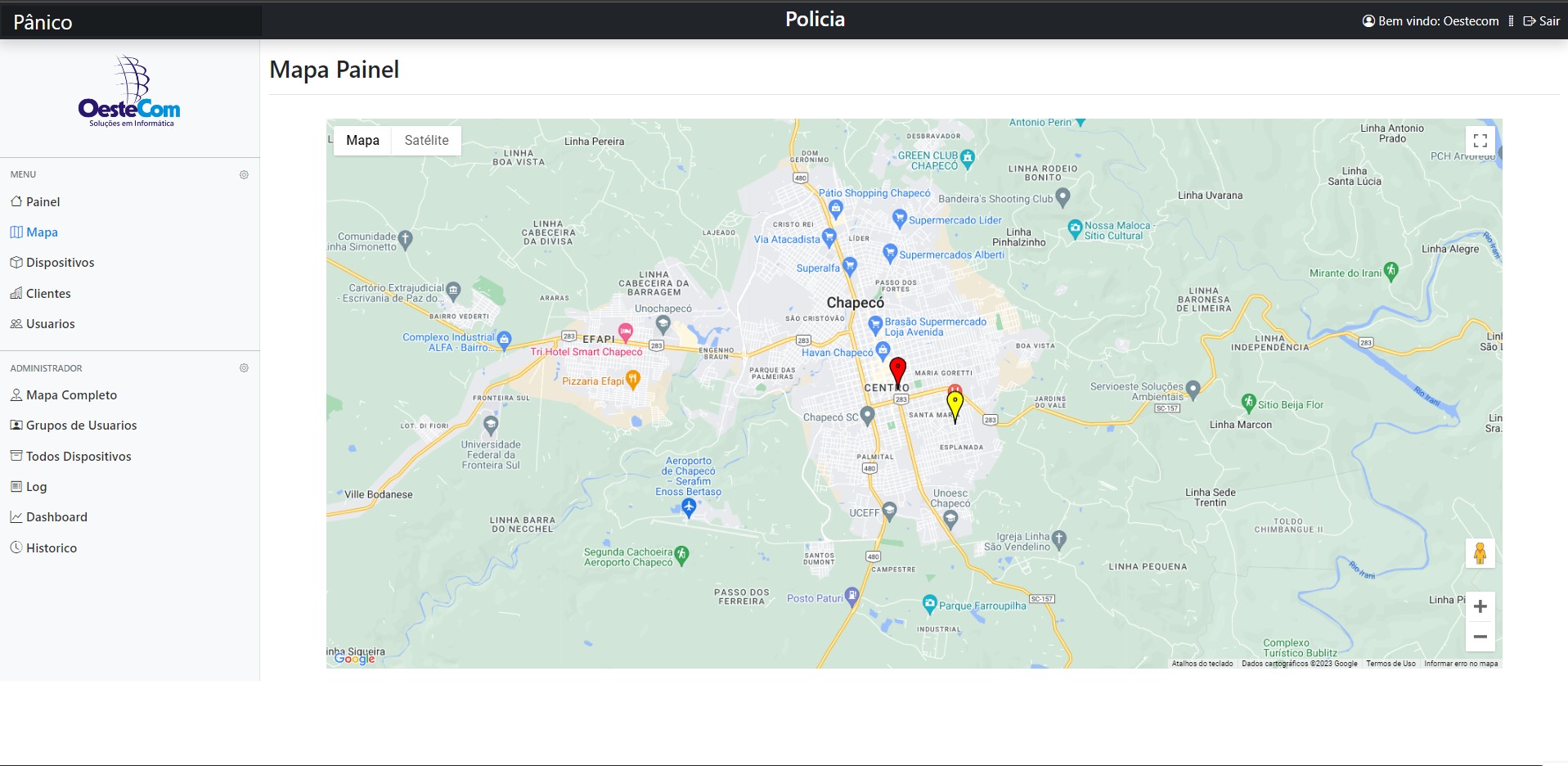Zoom out on the map
Image resolution: width=1568 pixels, height=766 pixels.
(1480, 637)
